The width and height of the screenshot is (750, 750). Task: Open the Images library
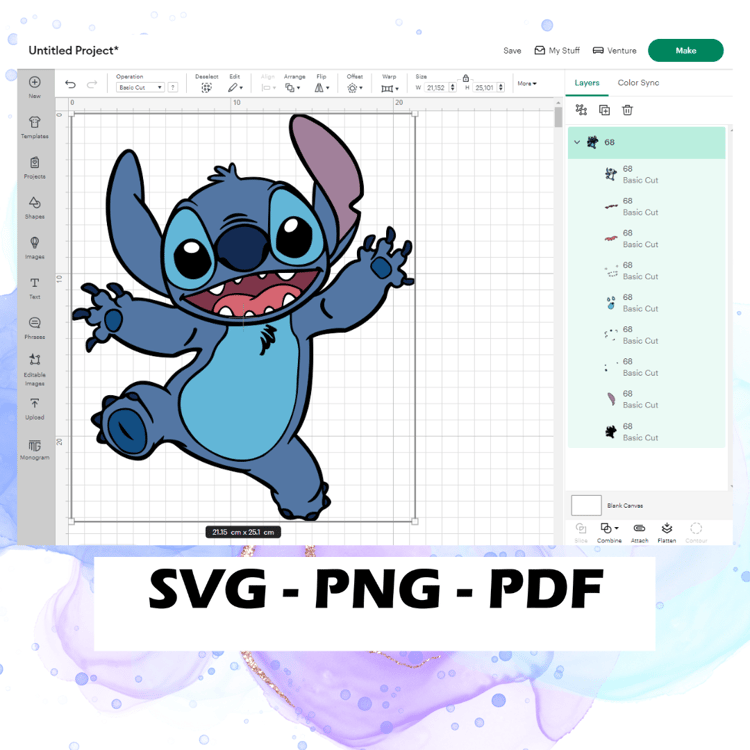point(34,247)
